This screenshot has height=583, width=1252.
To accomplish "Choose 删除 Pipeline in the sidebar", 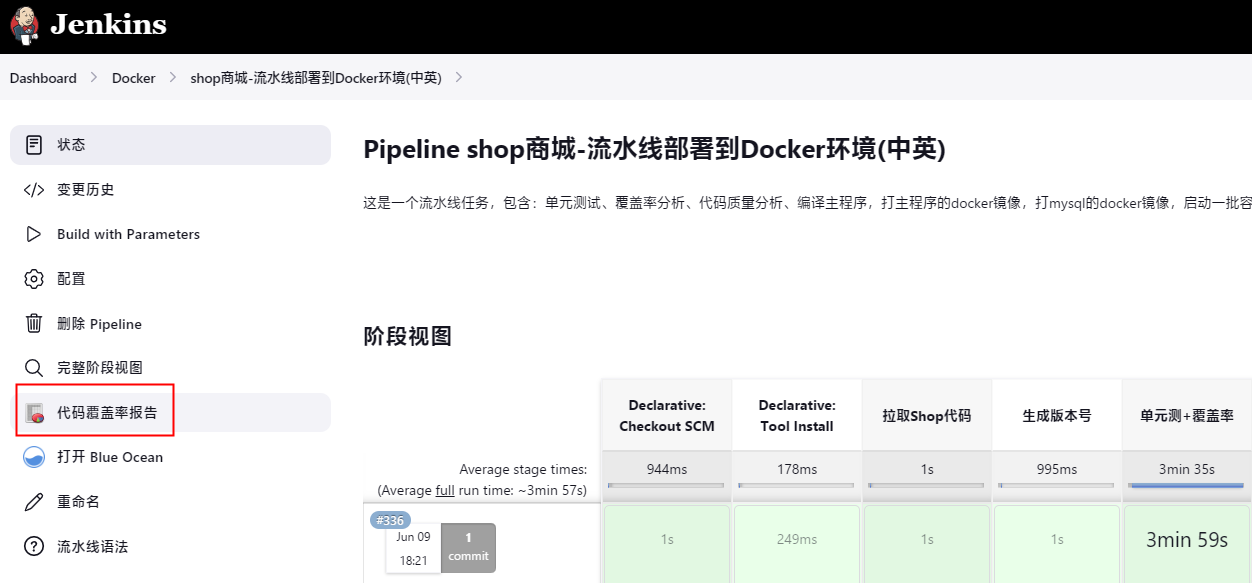I will coord(170,324).
